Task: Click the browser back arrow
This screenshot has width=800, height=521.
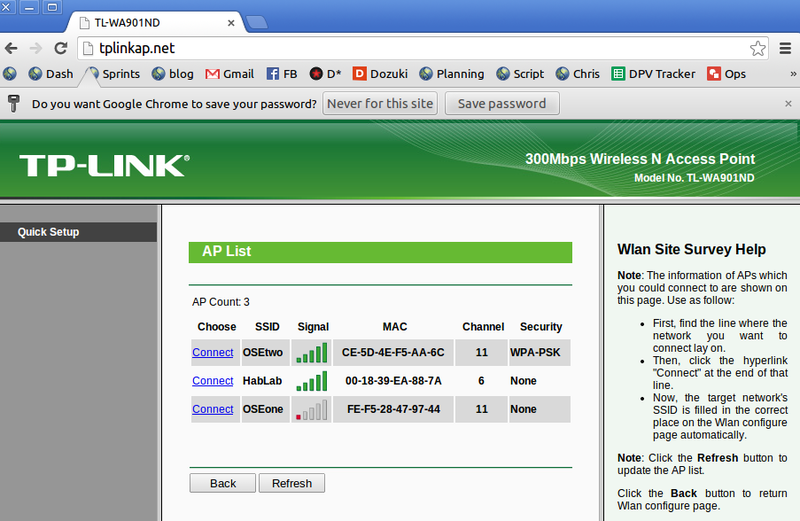Action: click(x=11, y=48)
